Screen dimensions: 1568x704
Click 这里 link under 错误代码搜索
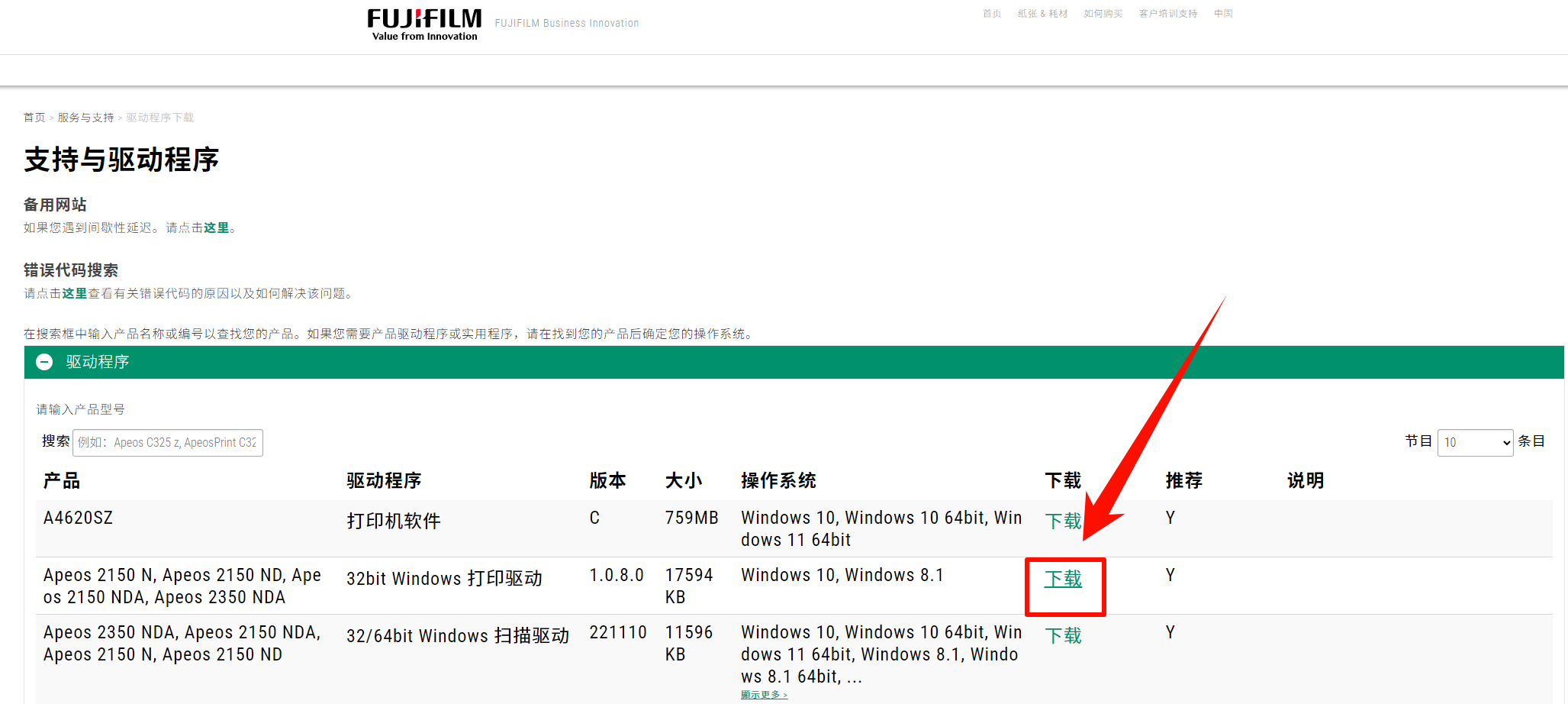coord(75,293)
